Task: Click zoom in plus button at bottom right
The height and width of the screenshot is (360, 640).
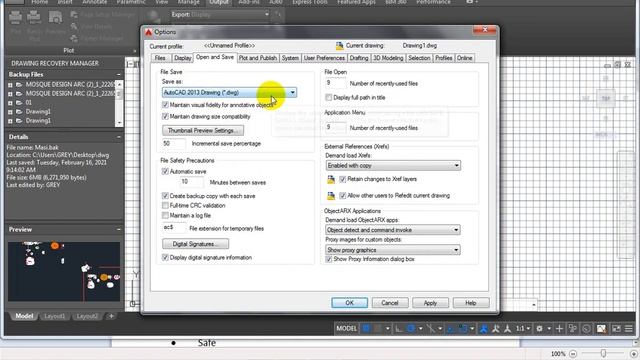Action: (634, 354)
